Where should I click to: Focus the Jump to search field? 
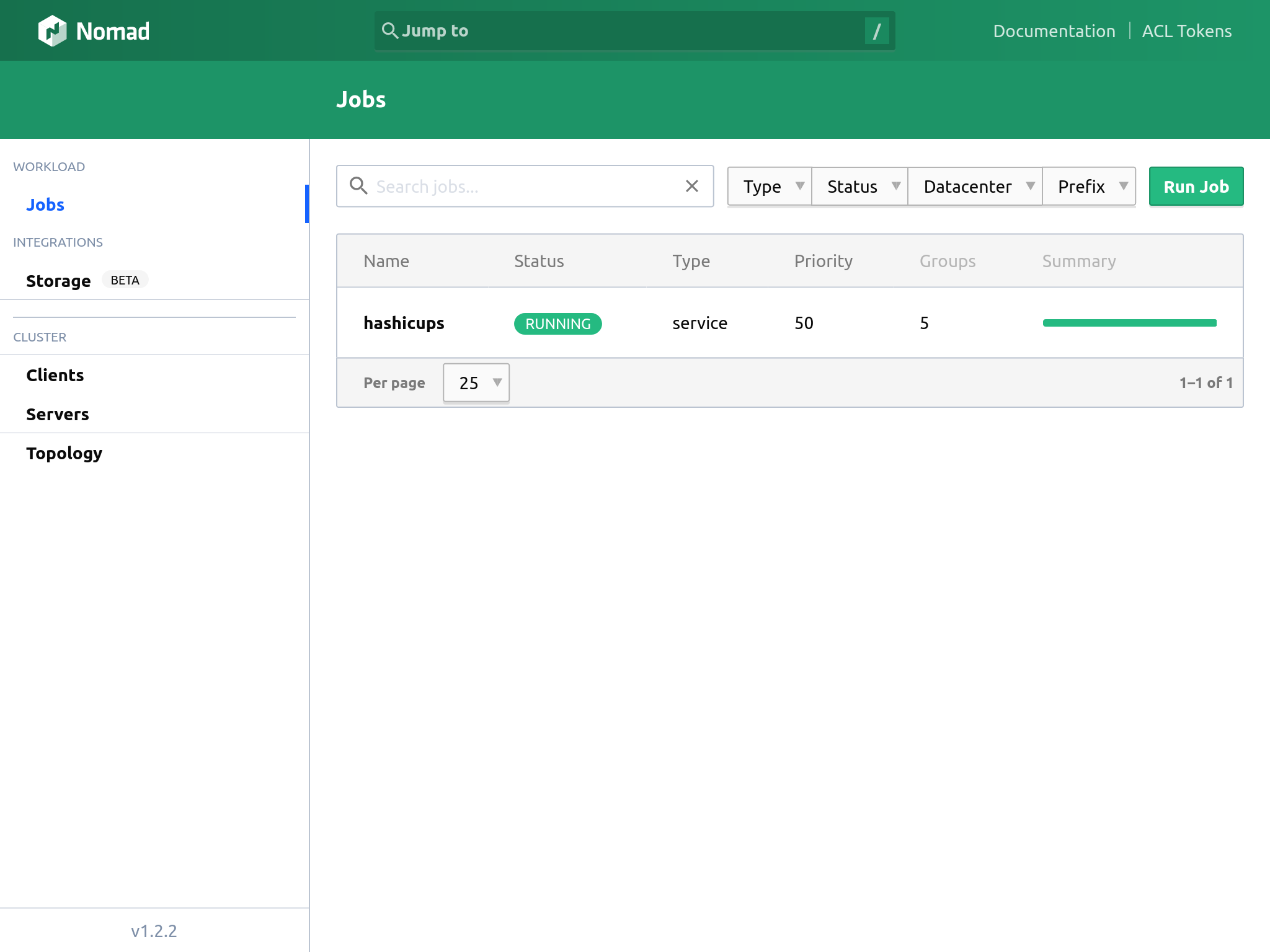pyautogui.click(x=634, y=31)
